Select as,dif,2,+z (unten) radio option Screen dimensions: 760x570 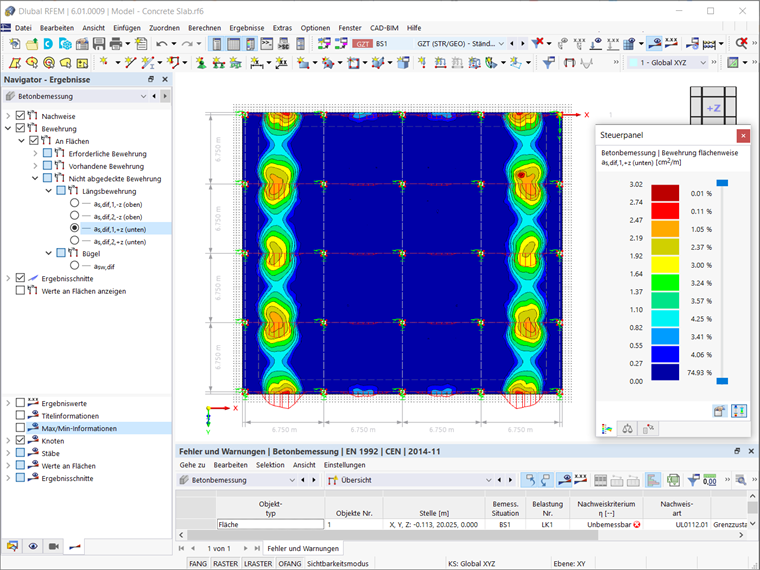[74, 241]
